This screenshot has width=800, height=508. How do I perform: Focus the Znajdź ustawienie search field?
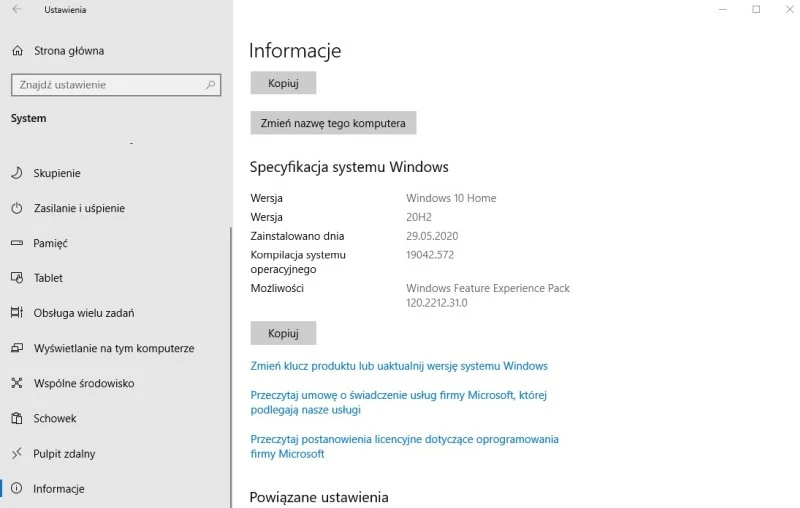pyautogui.click(x=116, y=85)
